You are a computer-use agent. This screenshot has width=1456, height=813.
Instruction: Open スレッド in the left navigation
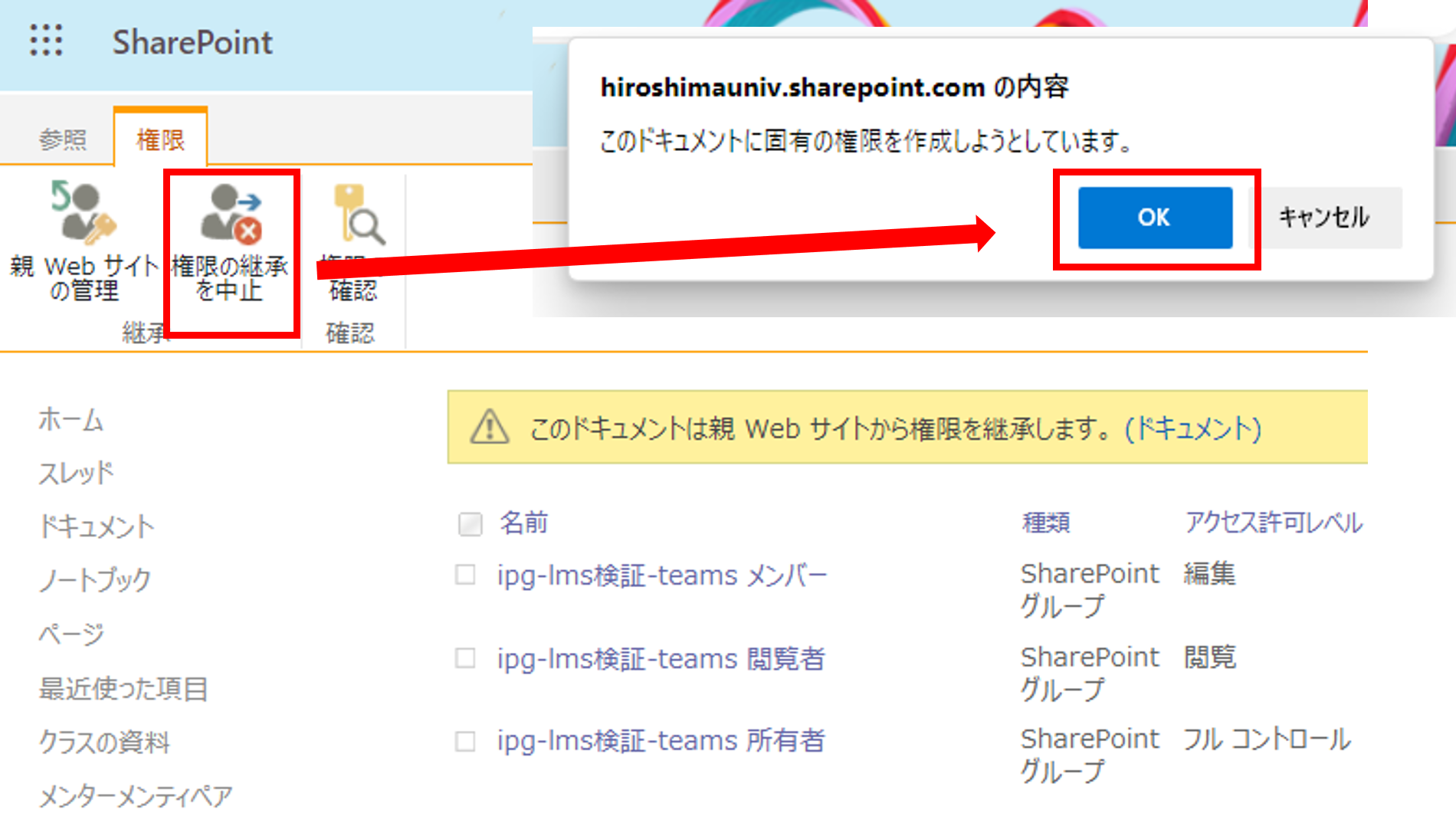point(76,473)
